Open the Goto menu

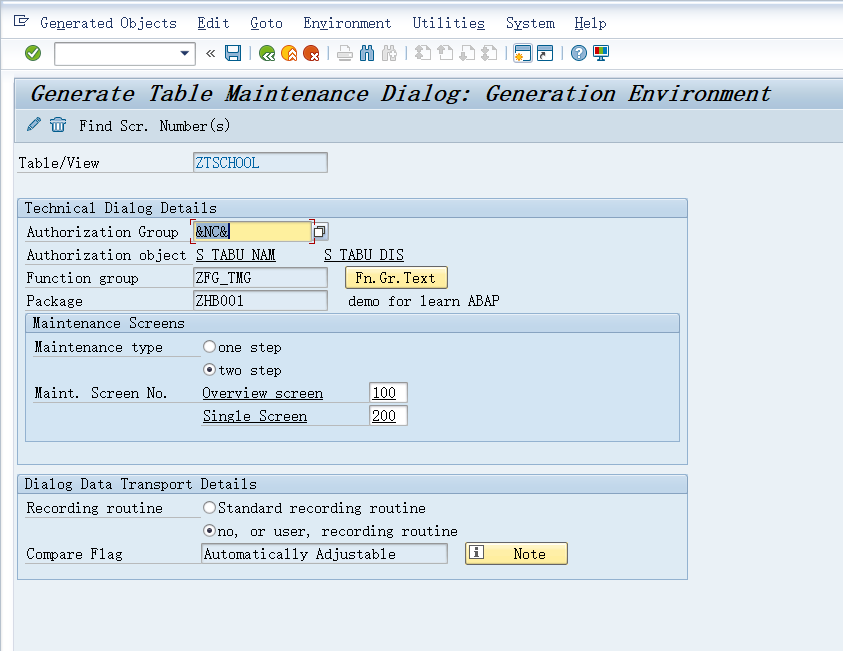coord(266,23)
